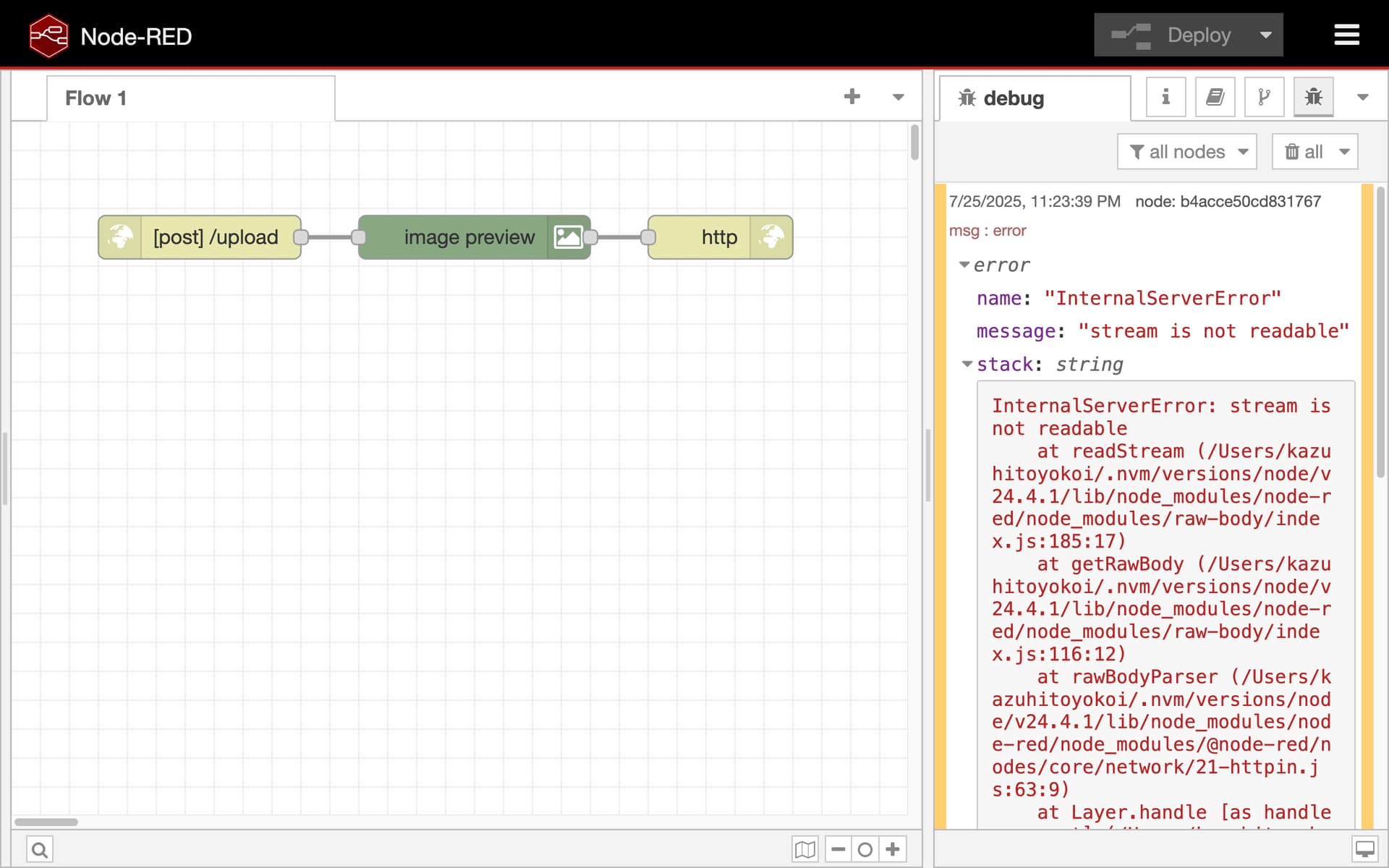Open the Deploy options dropdown arrow
Image resolution: width=1389 pixels, height=868 pixels.
1266,35
